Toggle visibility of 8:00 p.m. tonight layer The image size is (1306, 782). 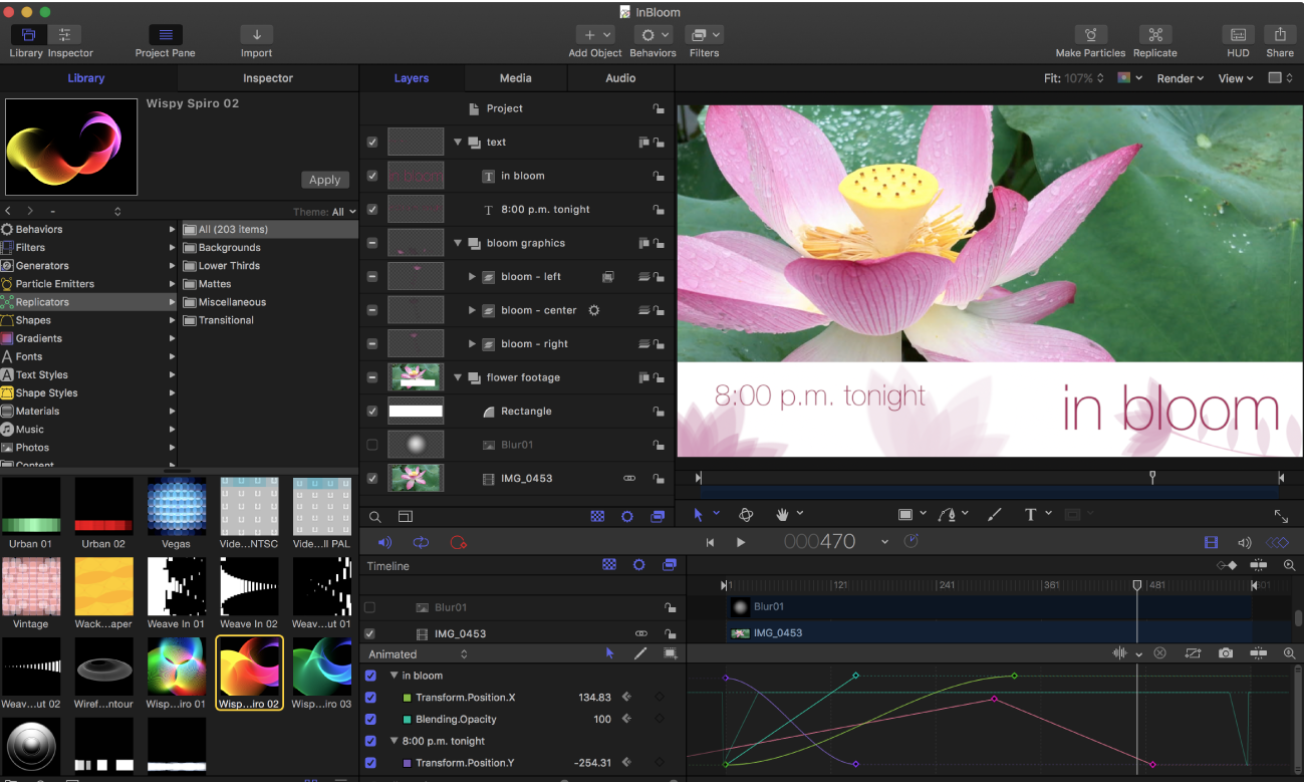pyautogui.click(x=372, y=209)
